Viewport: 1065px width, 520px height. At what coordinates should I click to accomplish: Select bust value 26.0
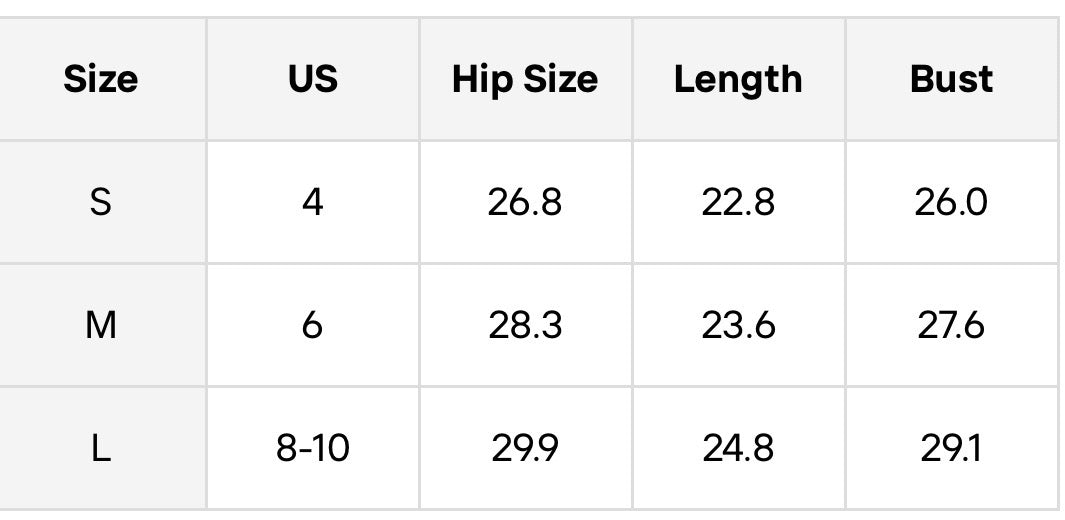[951, 202]
